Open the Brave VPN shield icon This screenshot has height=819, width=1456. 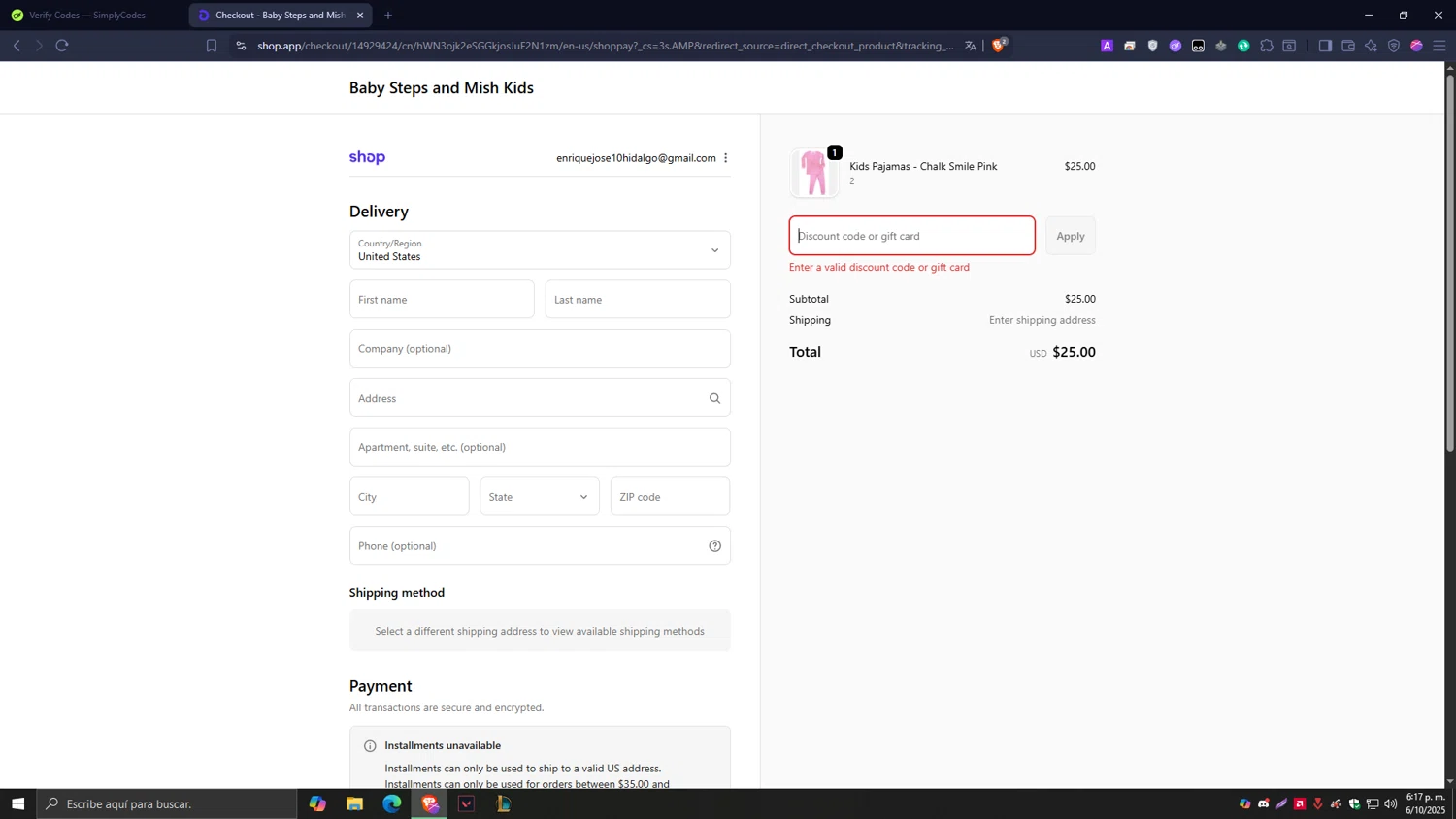1394,46
